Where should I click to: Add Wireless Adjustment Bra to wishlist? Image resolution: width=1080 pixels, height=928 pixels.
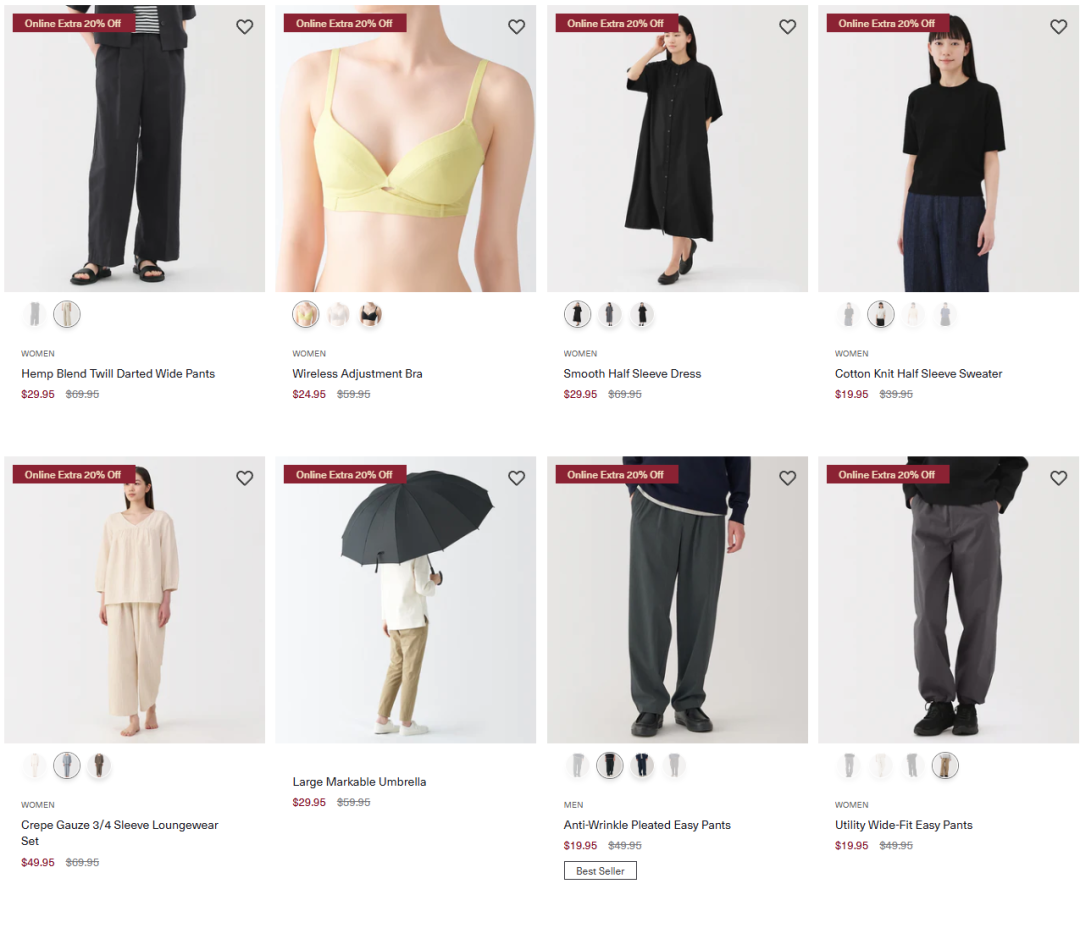click(517, 27)
